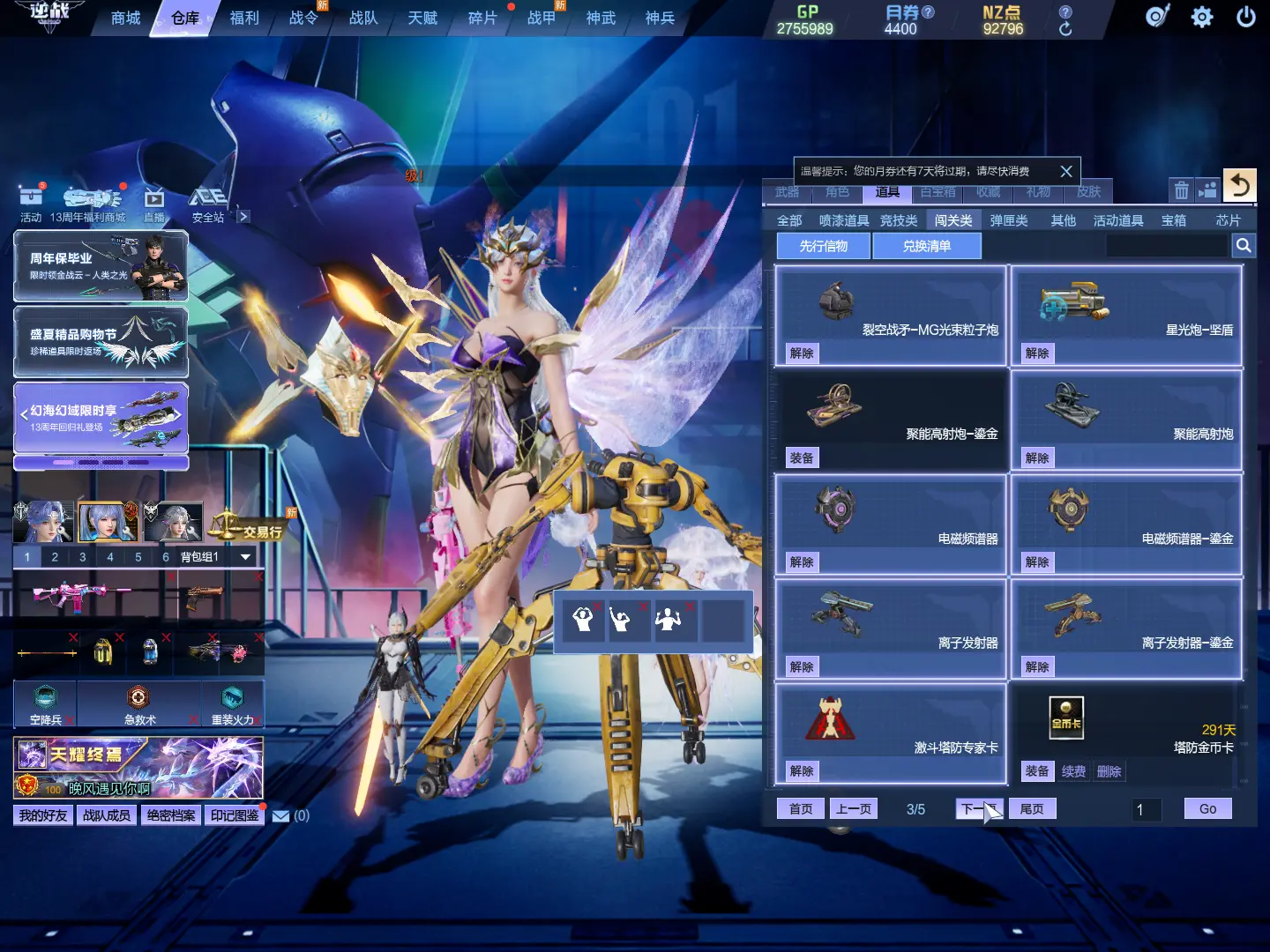This screenshot has height=952, width=1270.
Task: Click the 激斗塔防专家卡 item icon
Action: 830,718
